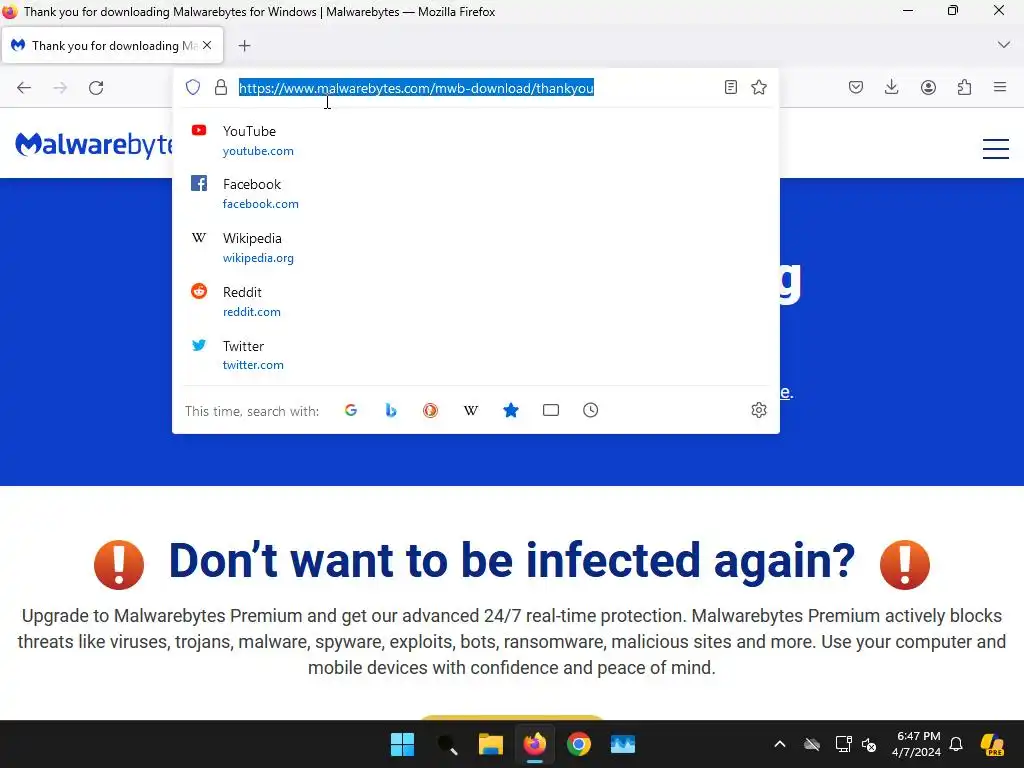Search bookmarks using the star icon
Screen dimensions: 1024x768
[511, 410]
